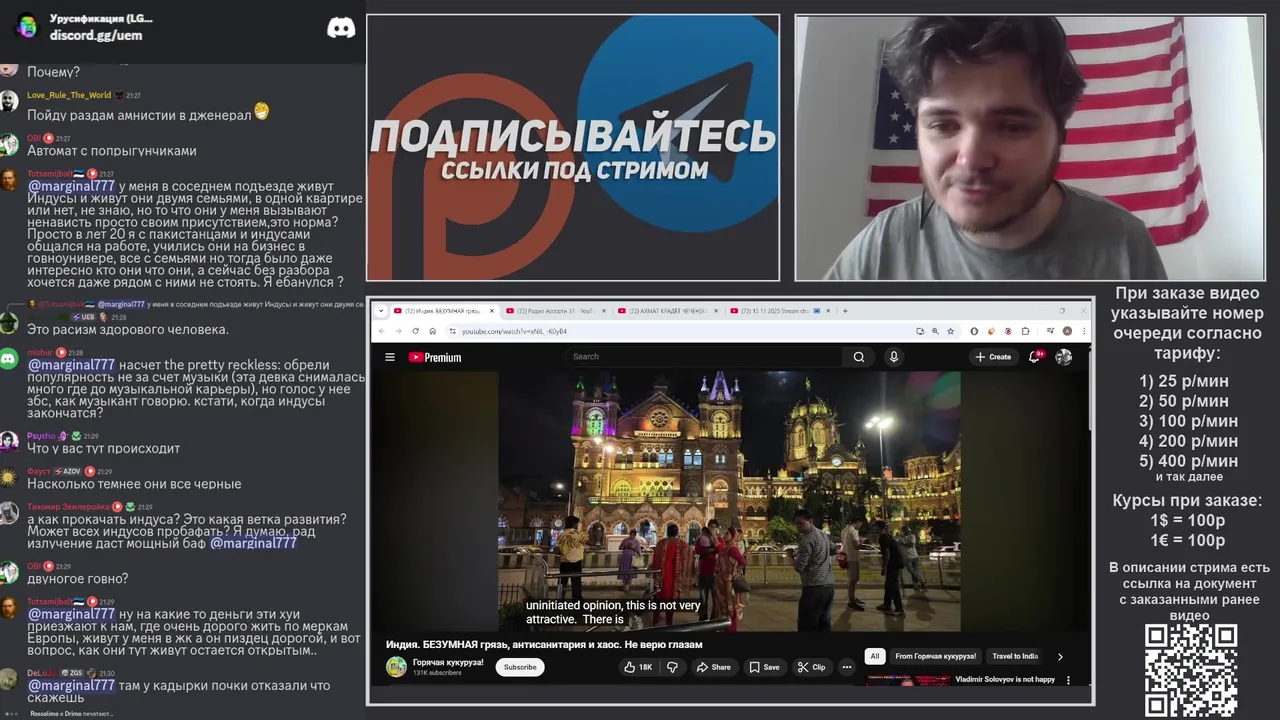Image resolution: width=1280 pixels, height=720 pixels.
Task: Click the 'двуногое говно?' chat message
Action: pyautogui.click(x=78, y=579)
